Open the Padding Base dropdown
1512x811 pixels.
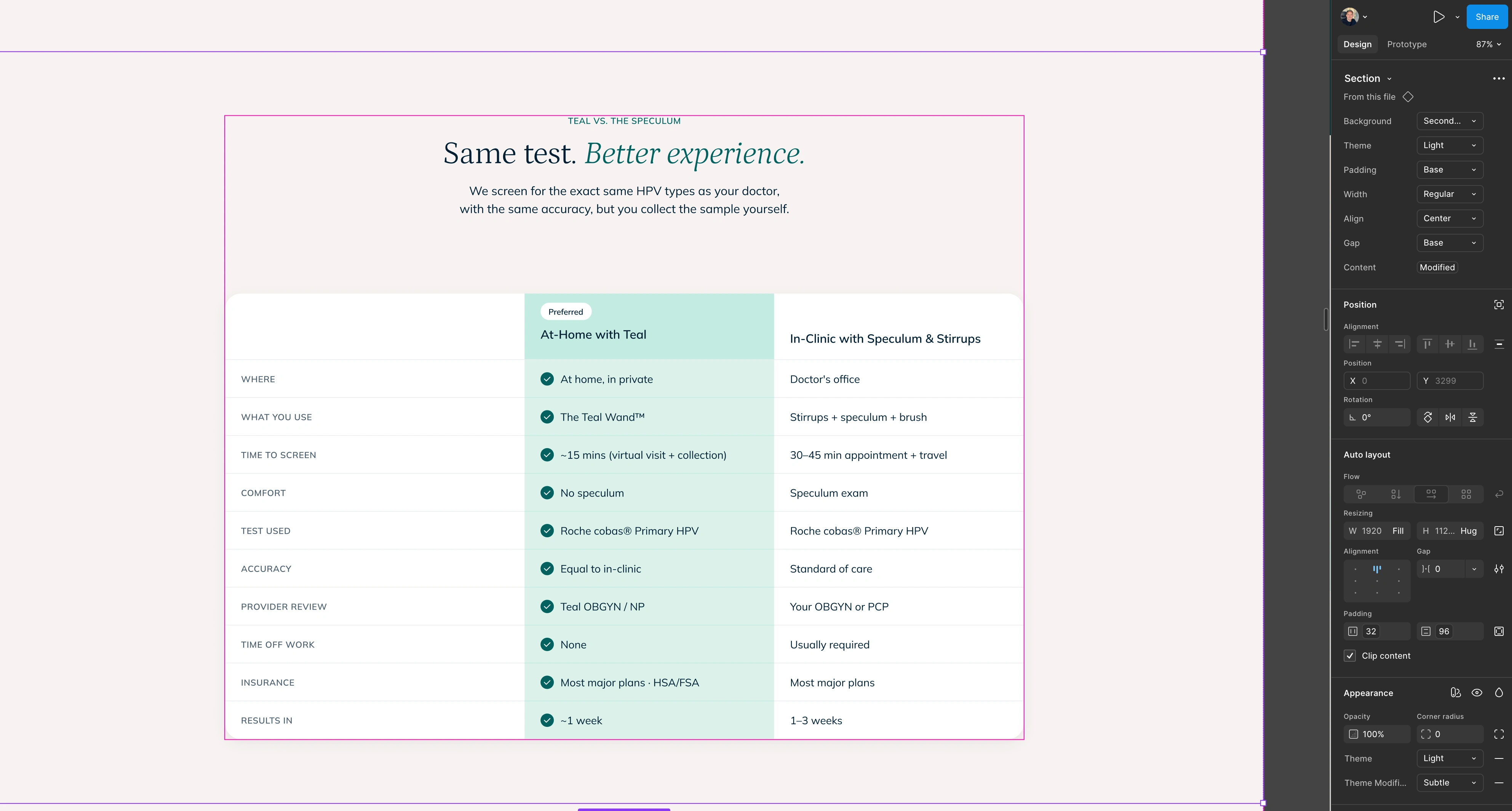tap(1449, 169)
